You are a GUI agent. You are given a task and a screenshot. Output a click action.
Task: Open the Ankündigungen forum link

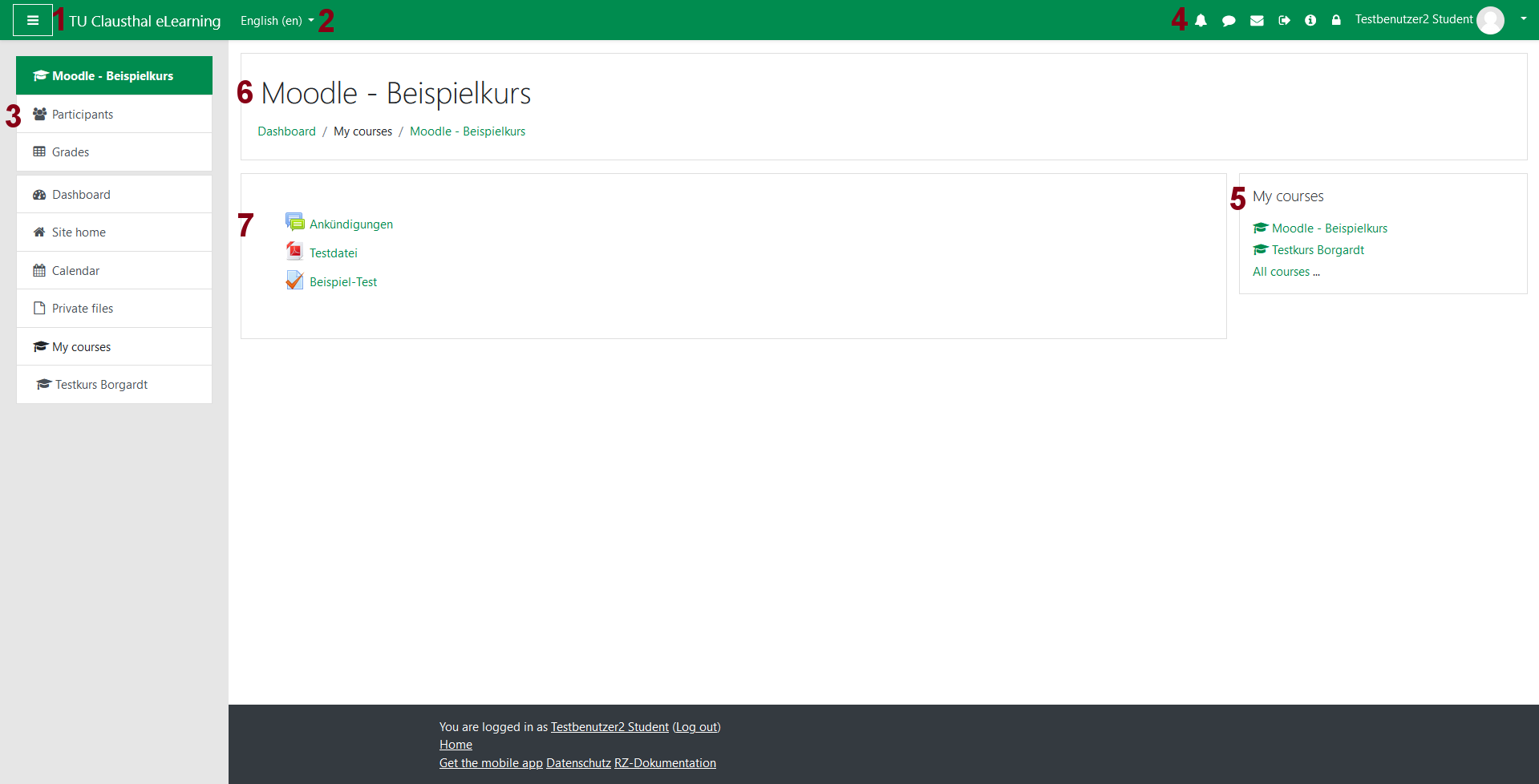350,224
